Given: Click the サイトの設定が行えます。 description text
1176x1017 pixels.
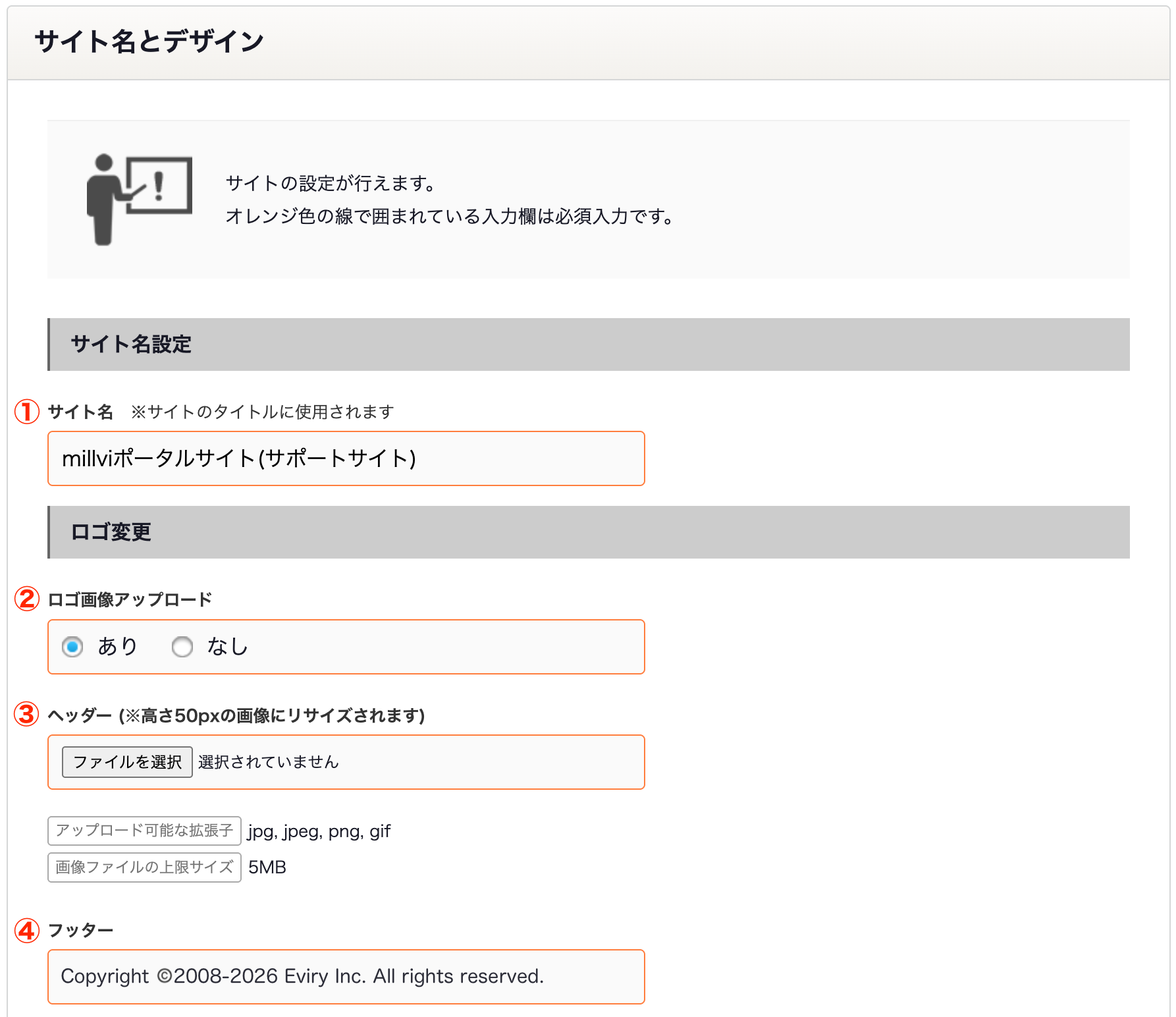Looking at the screenshot, I should (331, 183).
